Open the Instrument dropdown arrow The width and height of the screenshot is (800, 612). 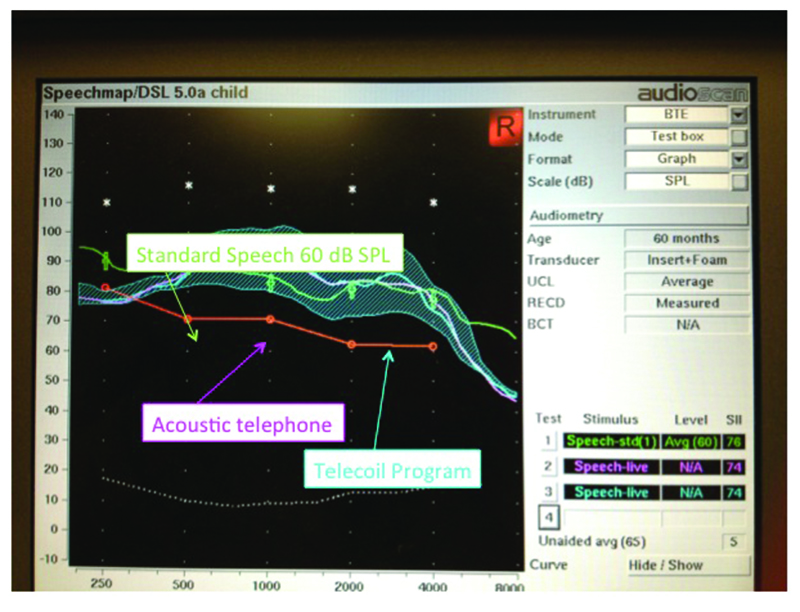click(739, 115)
